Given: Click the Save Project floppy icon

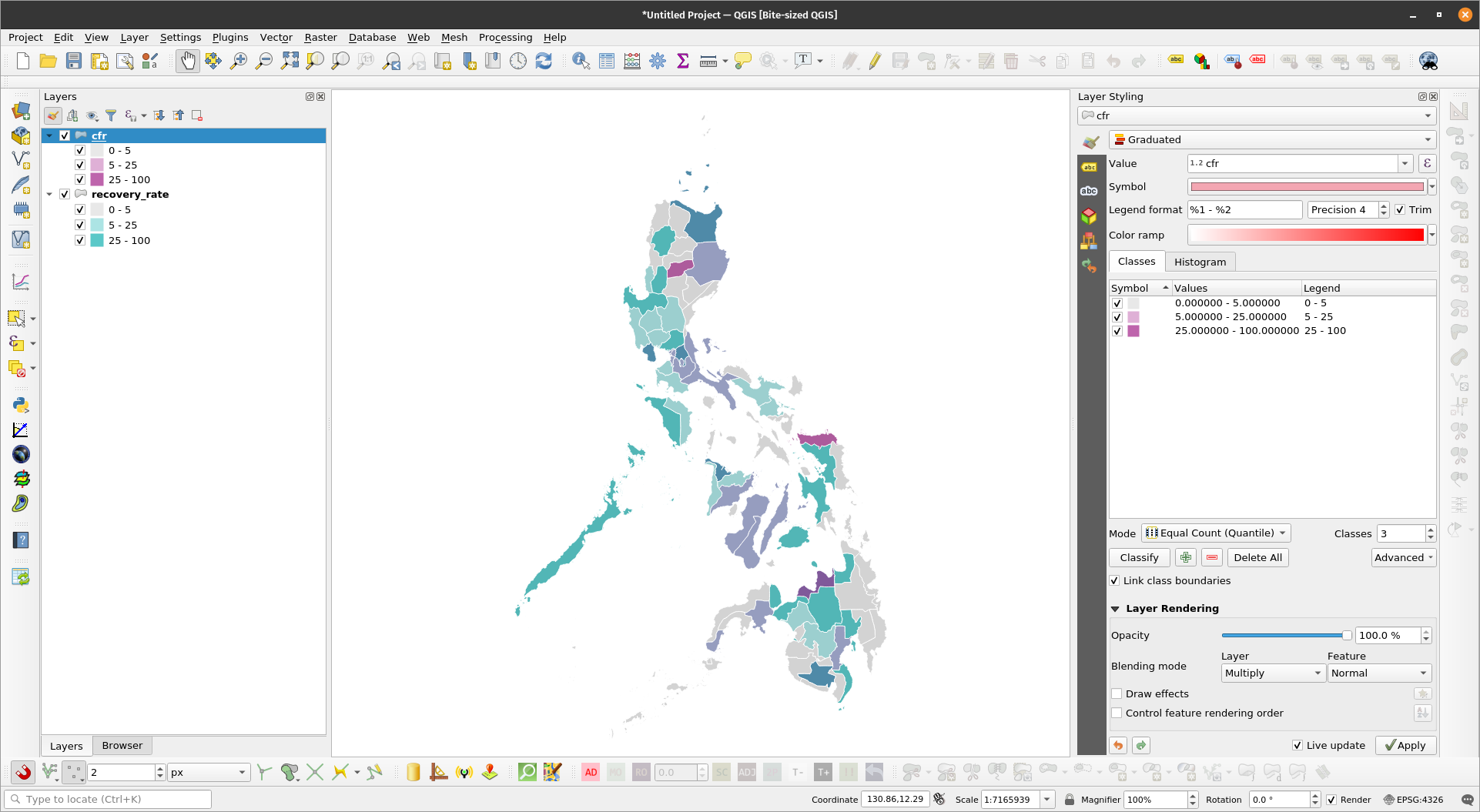Looking at the screenshot, I should pyautogui.click(x=74, y=61).
